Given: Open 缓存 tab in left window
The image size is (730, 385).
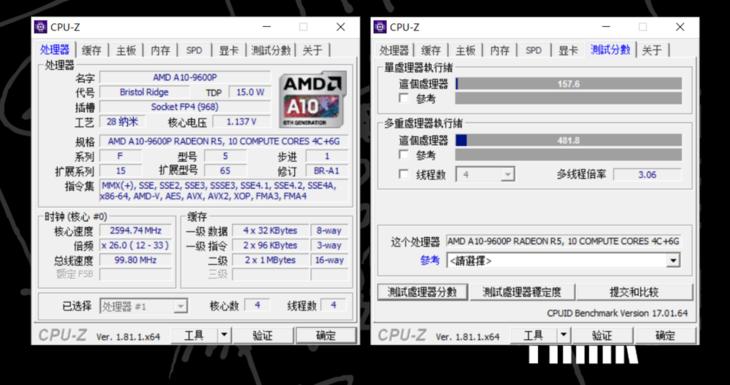Looking at the screenshot, I should coord(91,50).
